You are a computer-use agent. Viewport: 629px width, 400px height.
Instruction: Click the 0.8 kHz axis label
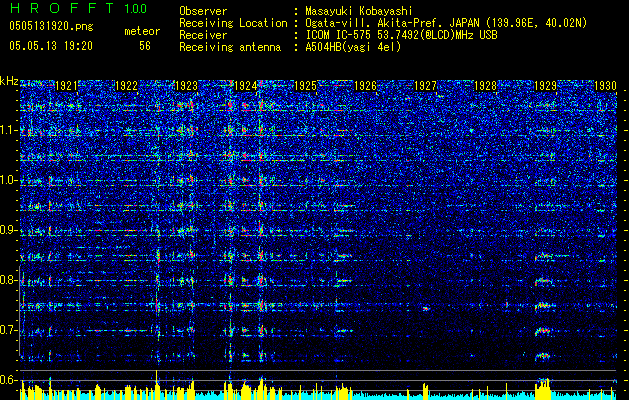(x=9, y=280)
